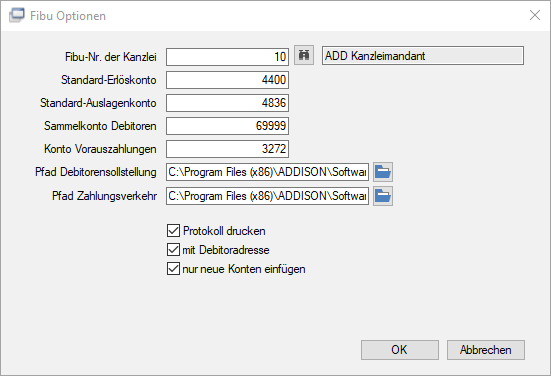
Task: Focus the Fibu-Nr. der Kanzlei field
Action: 227,57
